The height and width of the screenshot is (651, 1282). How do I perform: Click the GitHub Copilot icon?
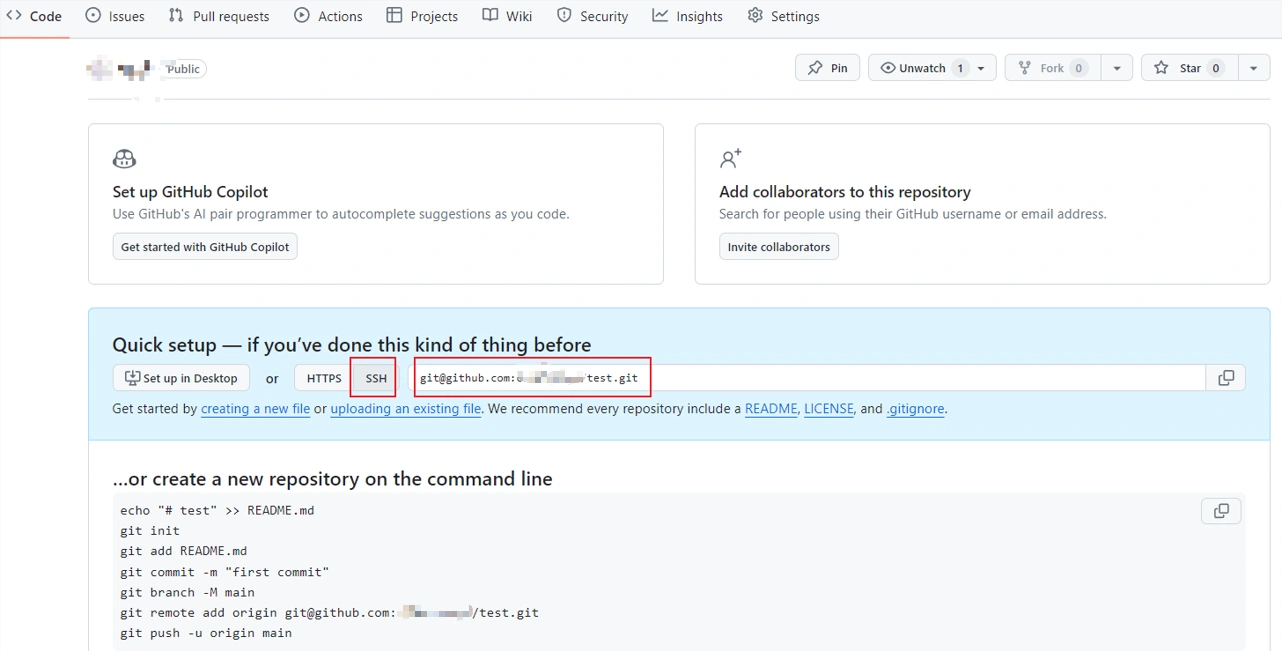(x=124, y=159)
